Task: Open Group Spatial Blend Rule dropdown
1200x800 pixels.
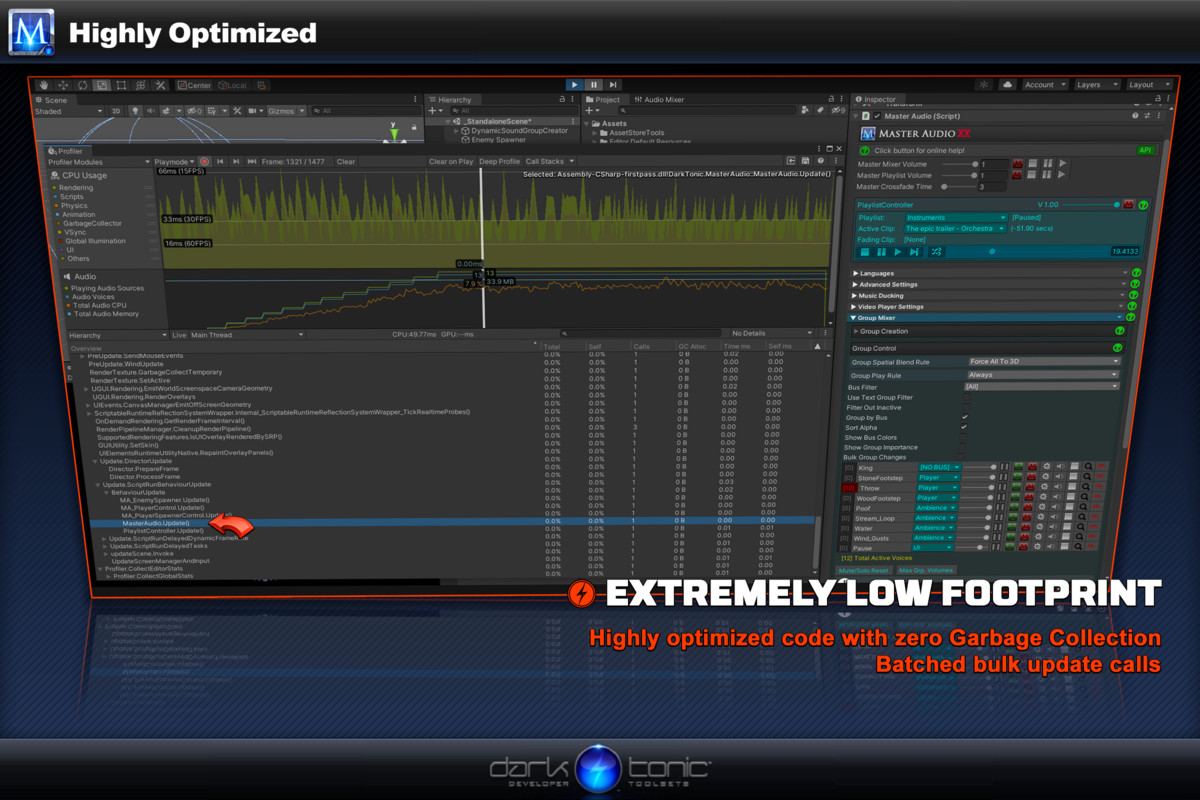Action: (x=1044, y=361)
